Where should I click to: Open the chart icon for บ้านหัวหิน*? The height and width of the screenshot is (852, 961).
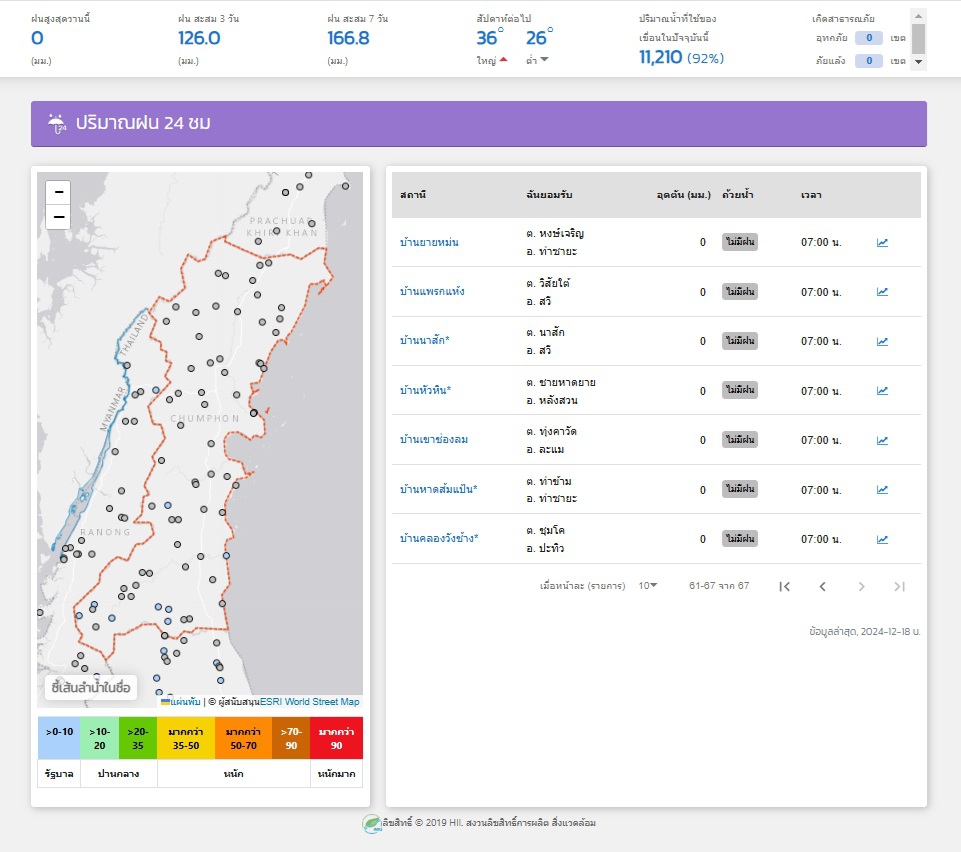point(882,390)
